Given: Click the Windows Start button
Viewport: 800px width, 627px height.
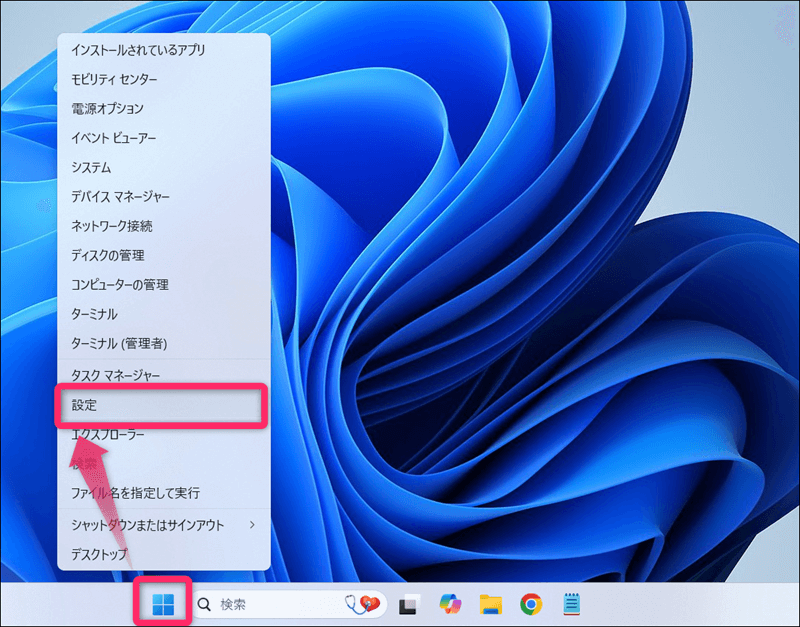Looking at the screenshot, I should [x=163, y=604].
